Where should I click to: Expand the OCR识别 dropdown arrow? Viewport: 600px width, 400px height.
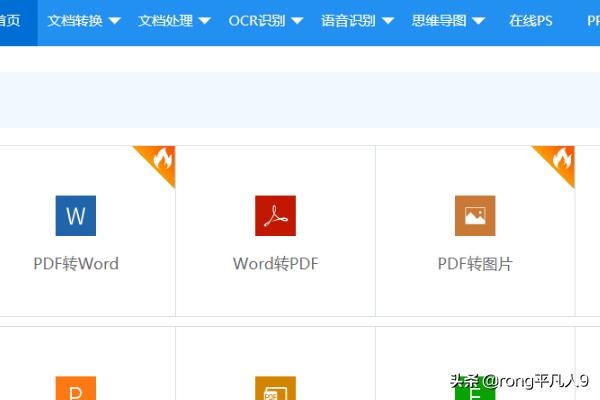(x=297, y=21)
